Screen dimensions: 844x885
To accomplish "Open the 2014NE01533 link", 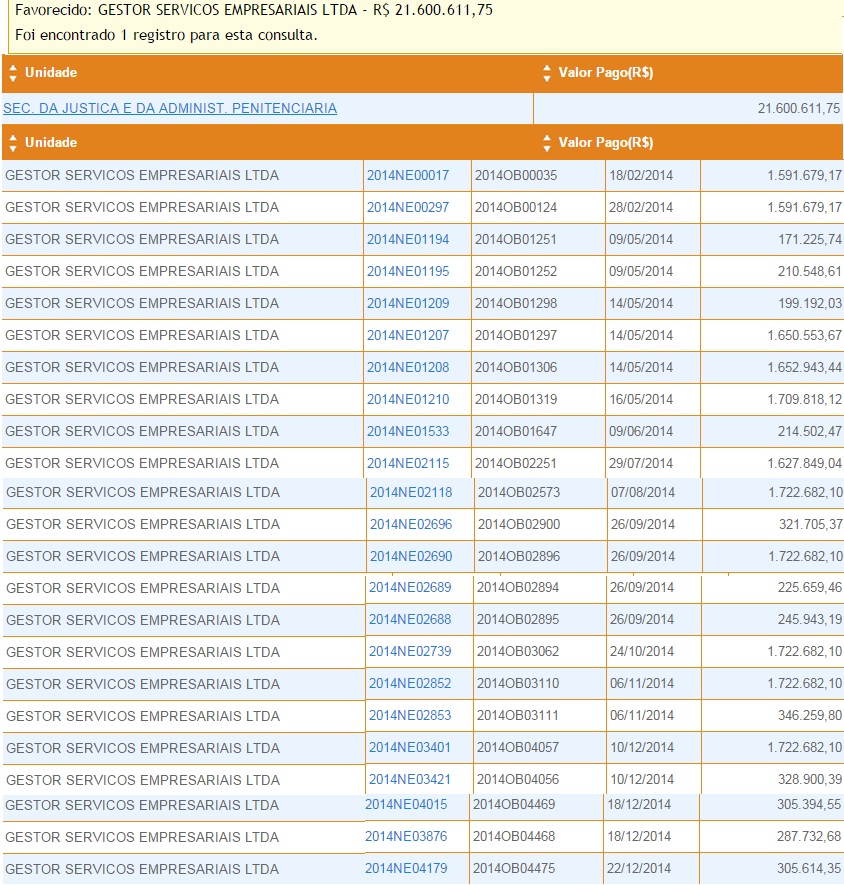I will click(408, 432).
